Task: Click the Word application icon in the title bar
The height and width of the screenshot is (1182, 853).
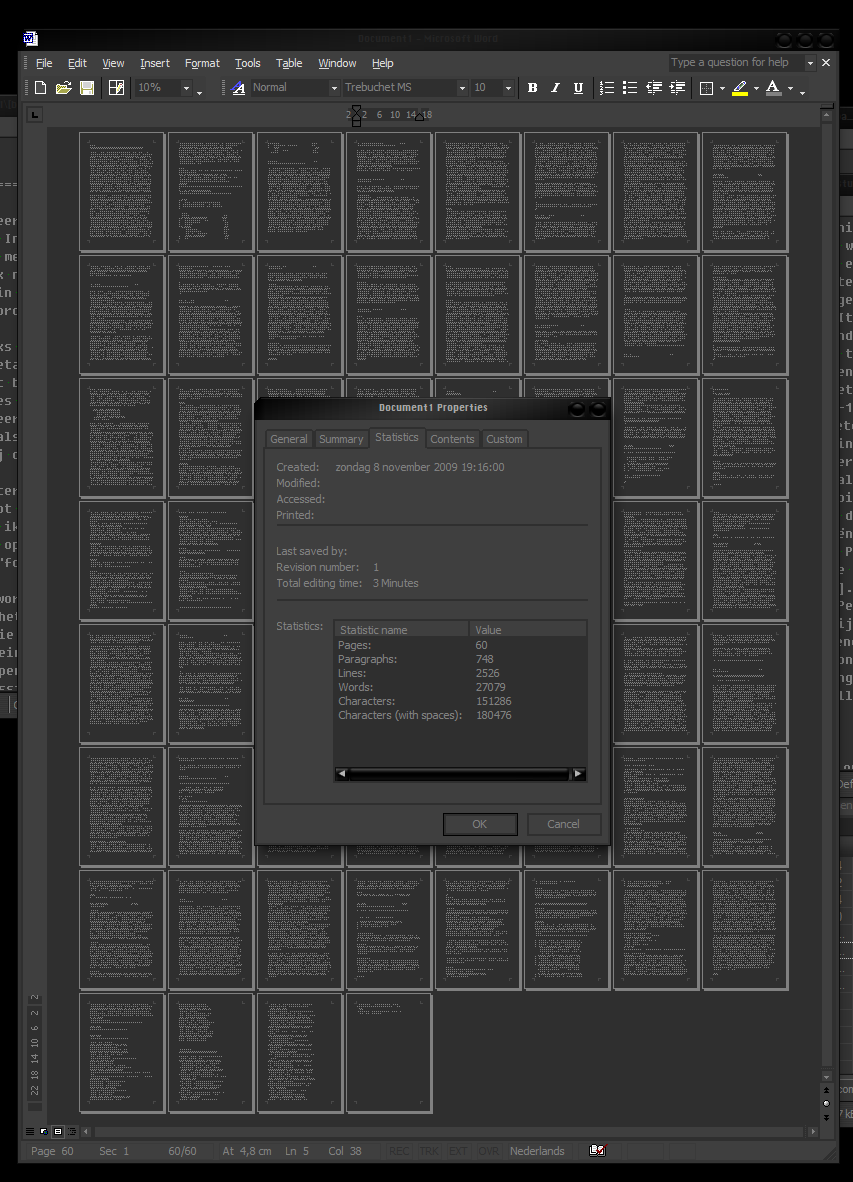Action: 30,38
